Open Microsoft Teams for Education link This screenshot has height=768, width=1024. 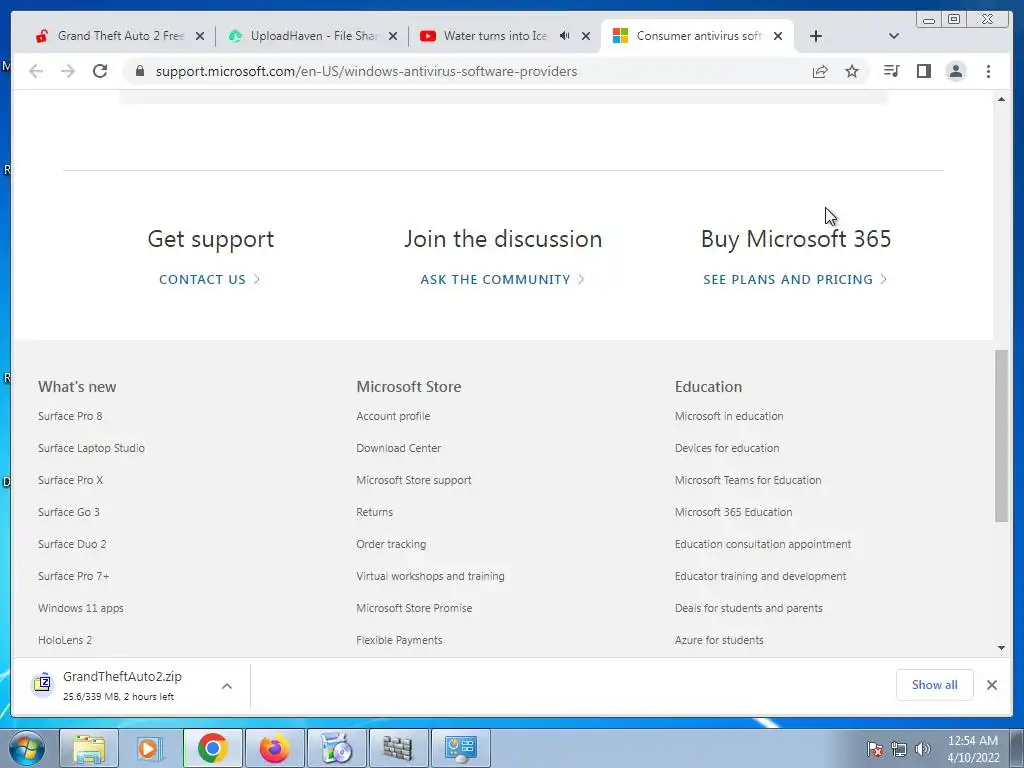point(748,480)
